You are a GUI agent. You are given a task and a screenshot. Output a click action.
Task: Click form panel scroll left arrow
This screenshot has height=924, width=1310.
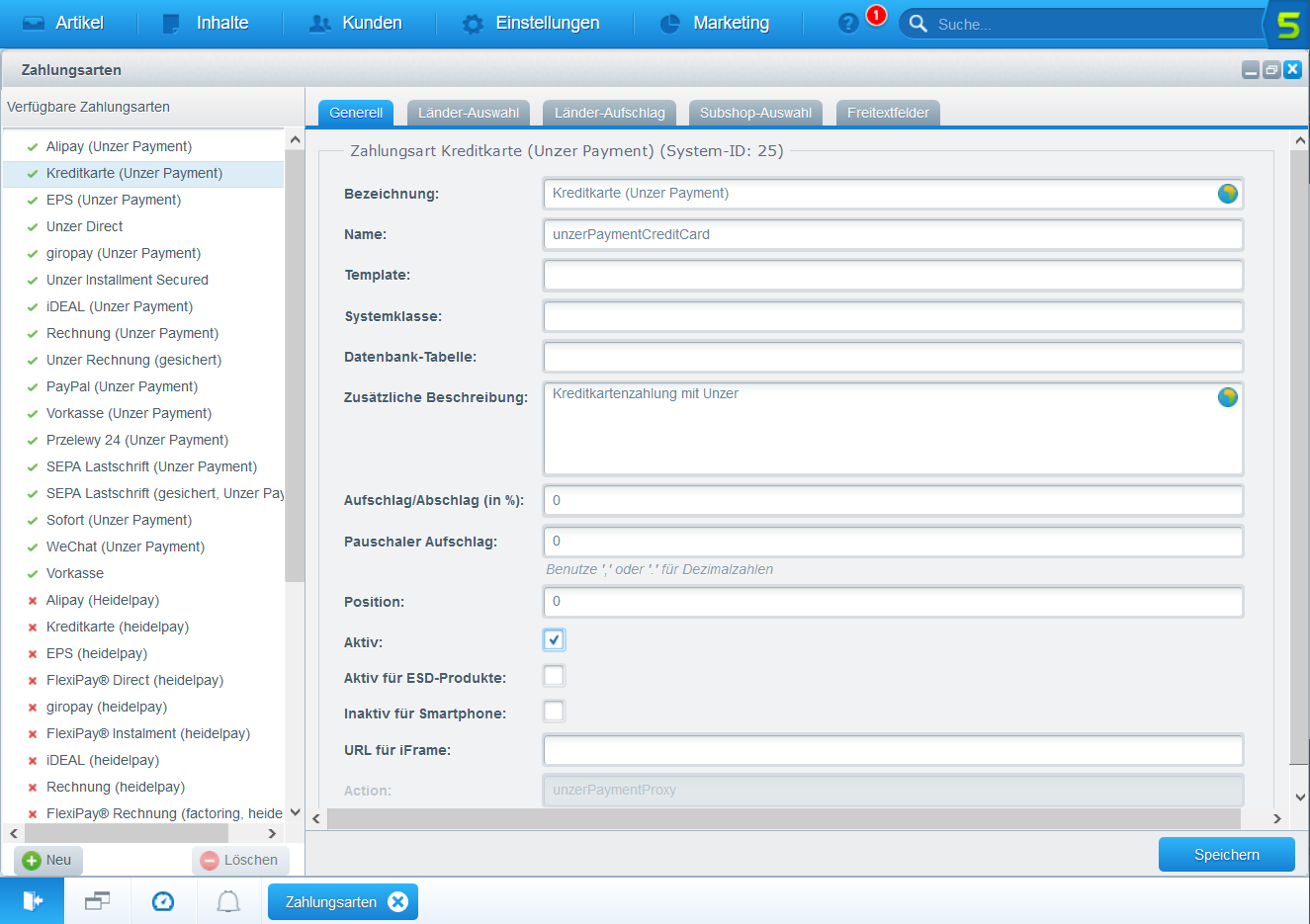(316, 819)
